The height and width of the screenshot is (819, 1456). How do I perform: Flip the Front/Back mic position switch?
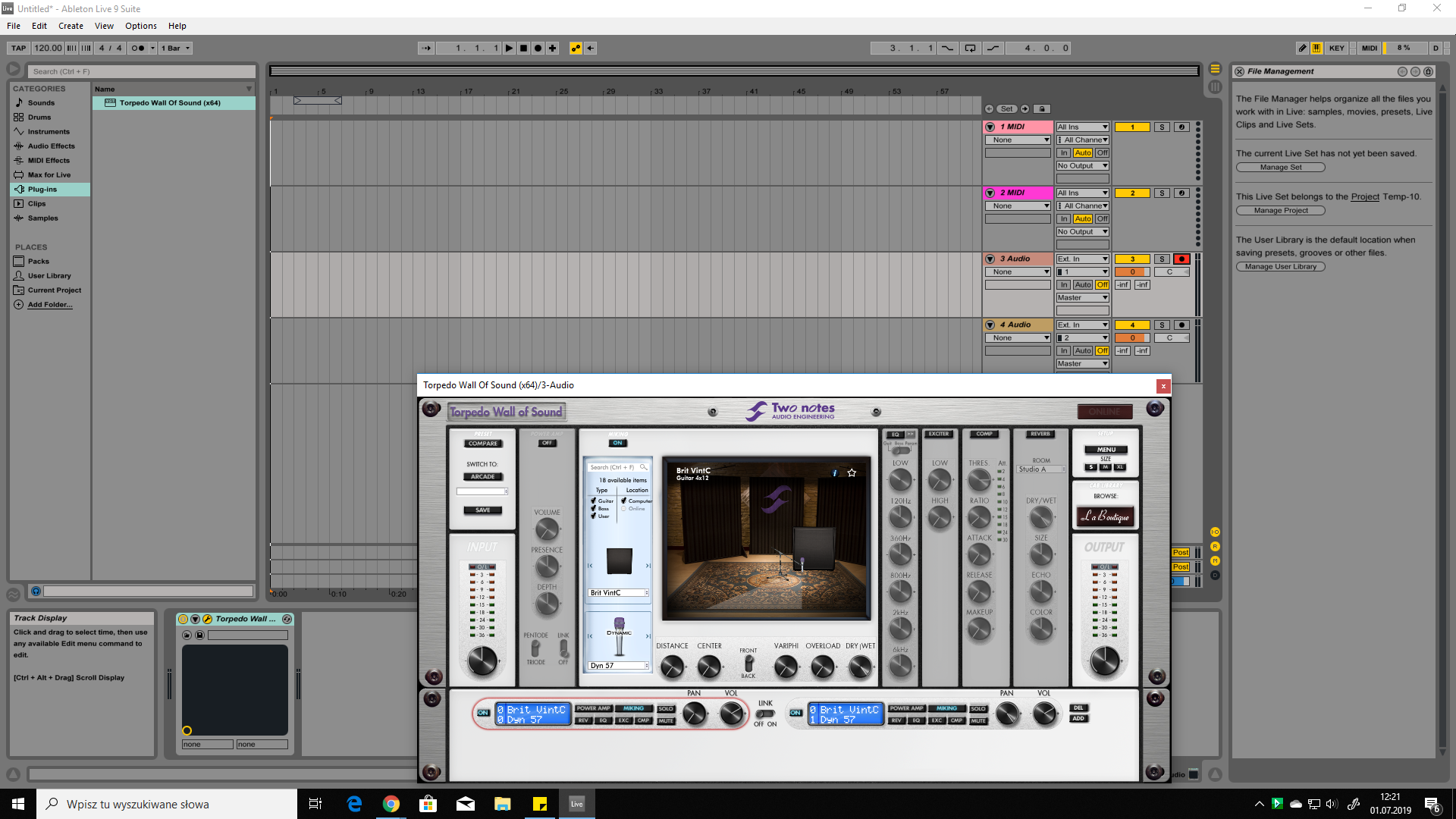click(748, 664)
